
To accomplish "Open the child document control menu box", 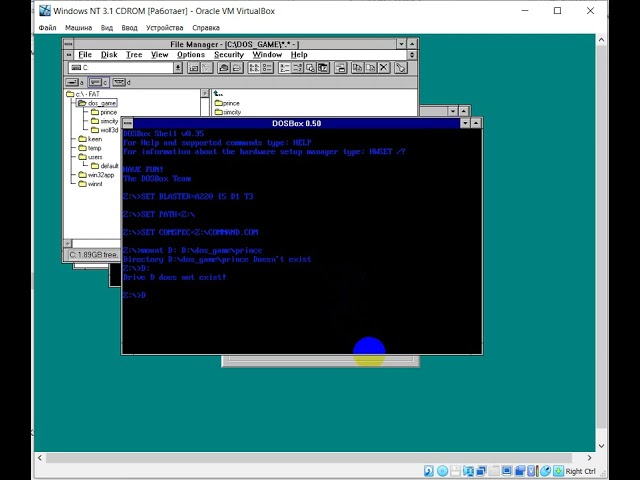I will pos(69,55).
